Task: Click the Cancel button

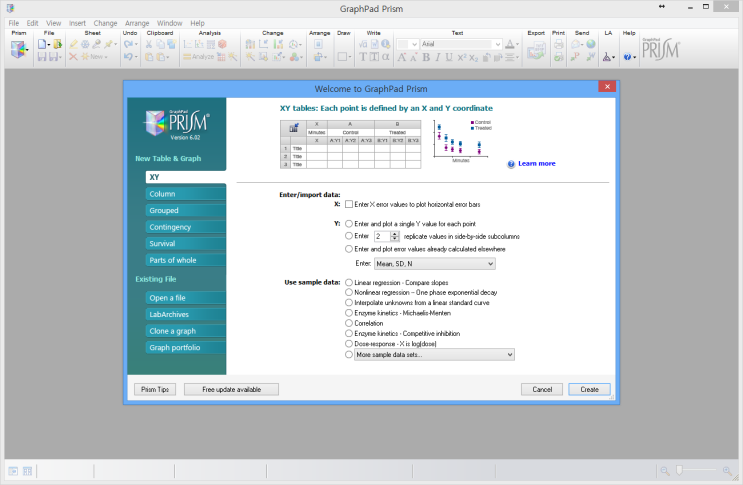Action: [x=542, y=389]
